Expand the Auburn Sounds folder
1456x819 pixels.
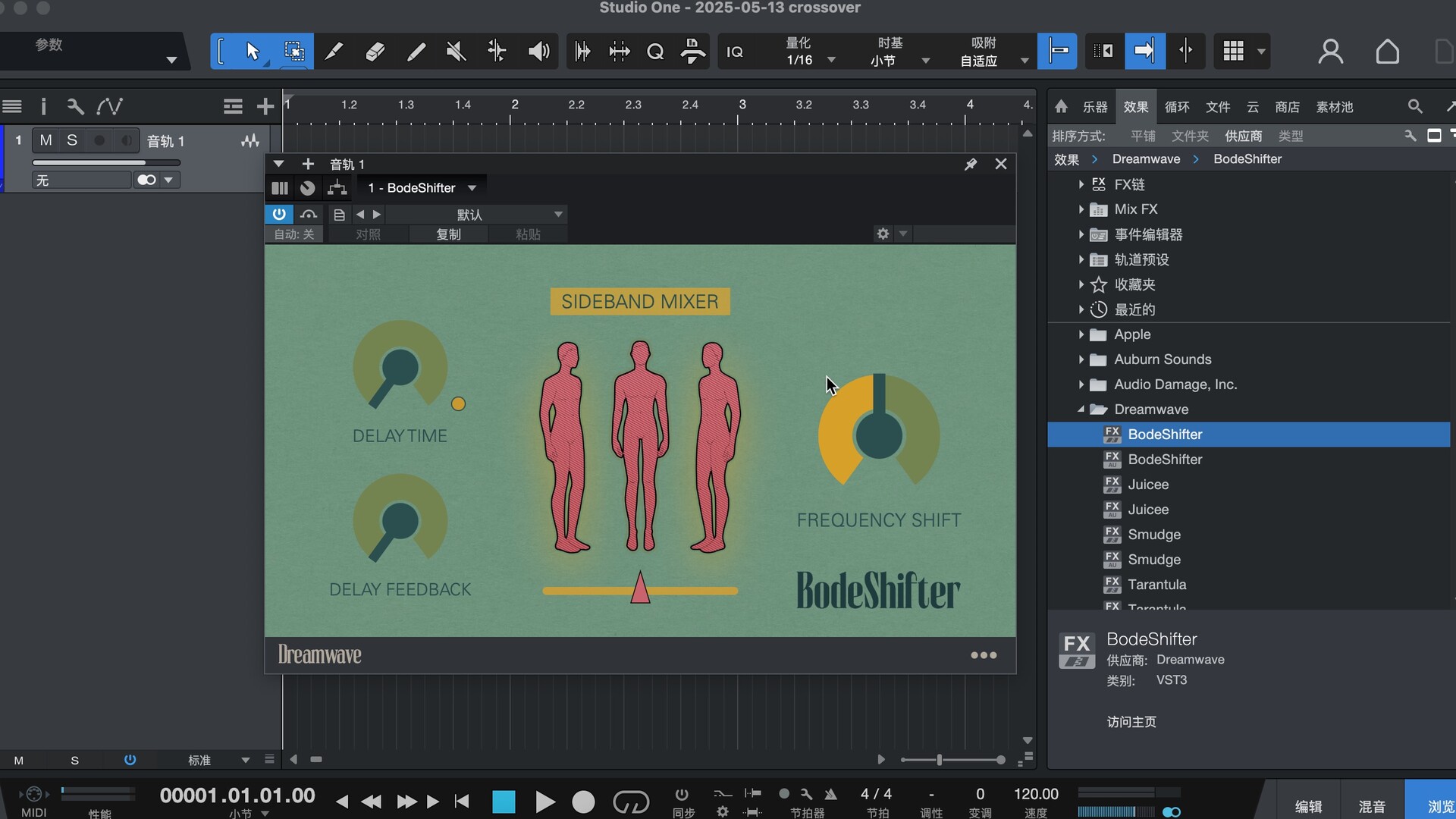(1081, 359)
